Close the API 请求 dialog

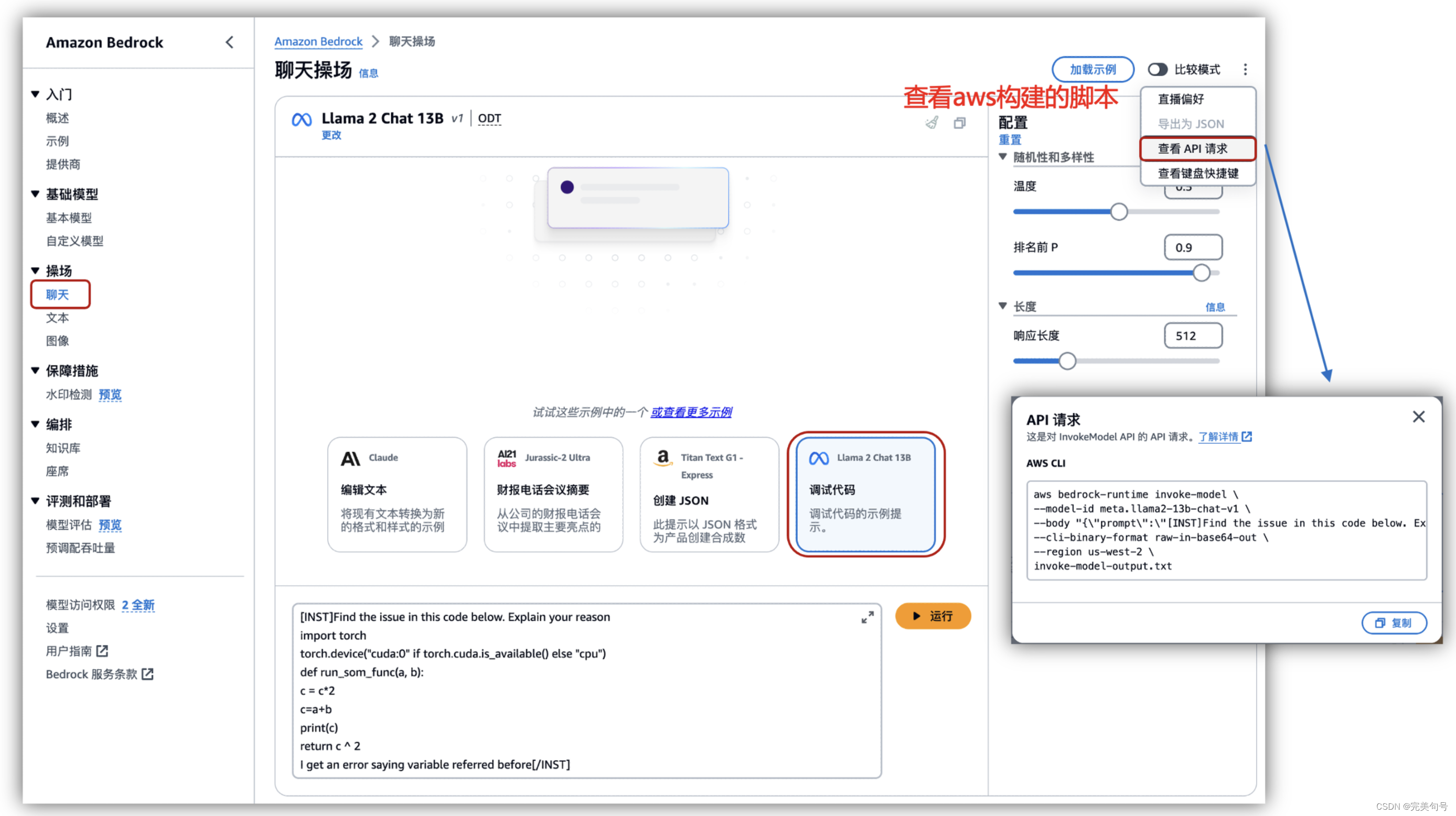click(x=1418, y=417)
